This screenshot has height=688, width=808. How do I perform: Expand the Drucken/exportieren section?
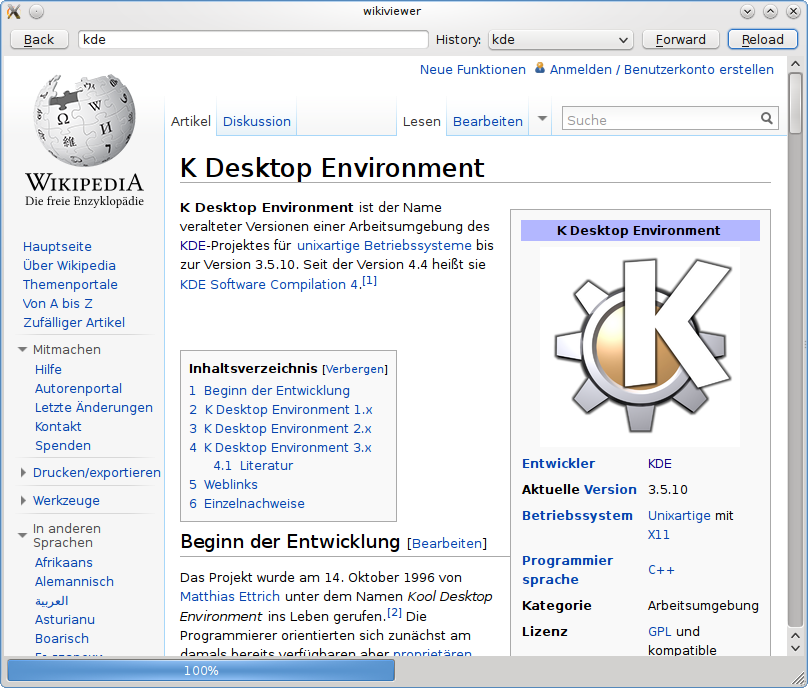coord(23,473)
